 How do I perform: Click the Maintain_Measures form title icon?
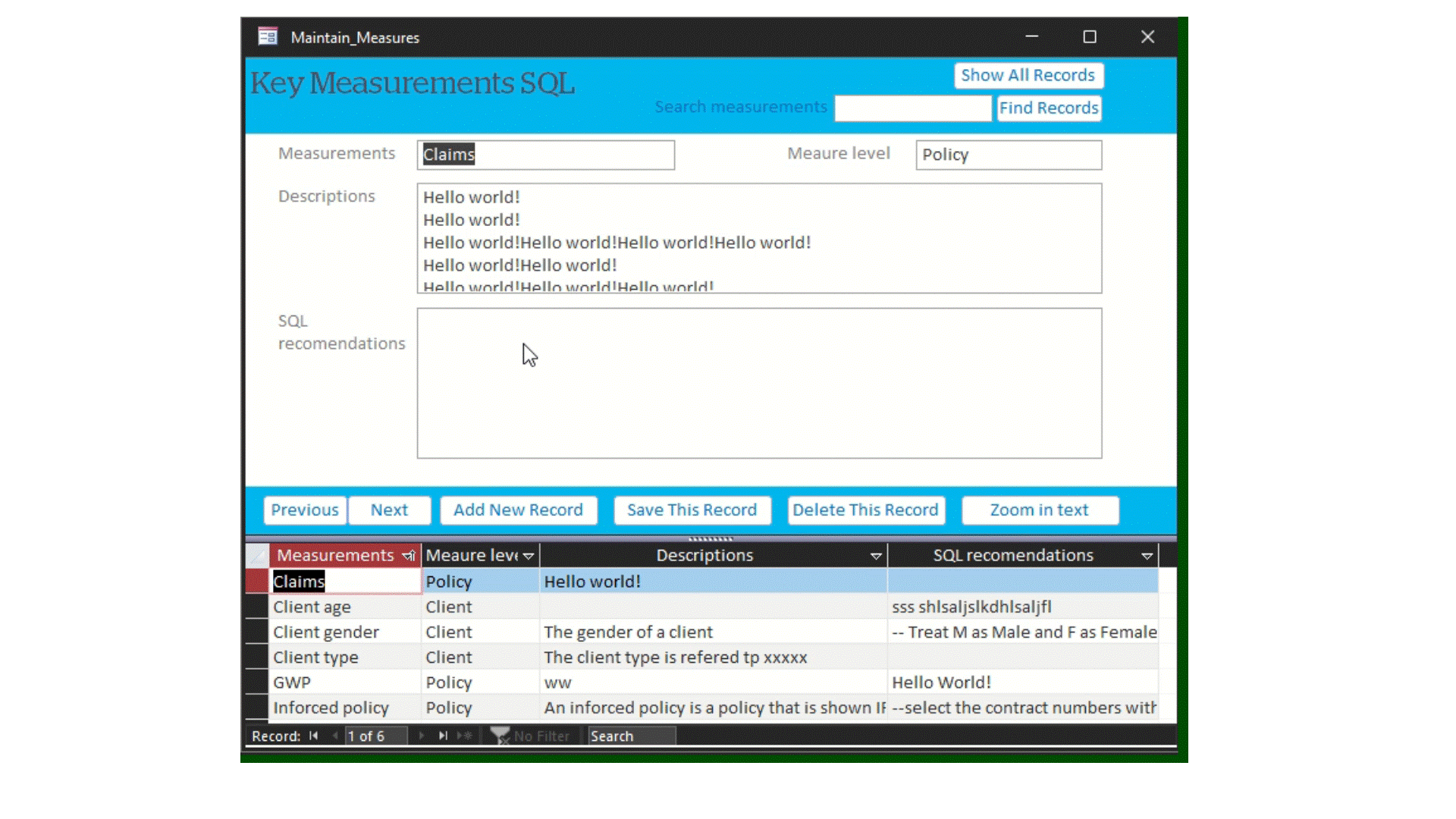[268, 37]
